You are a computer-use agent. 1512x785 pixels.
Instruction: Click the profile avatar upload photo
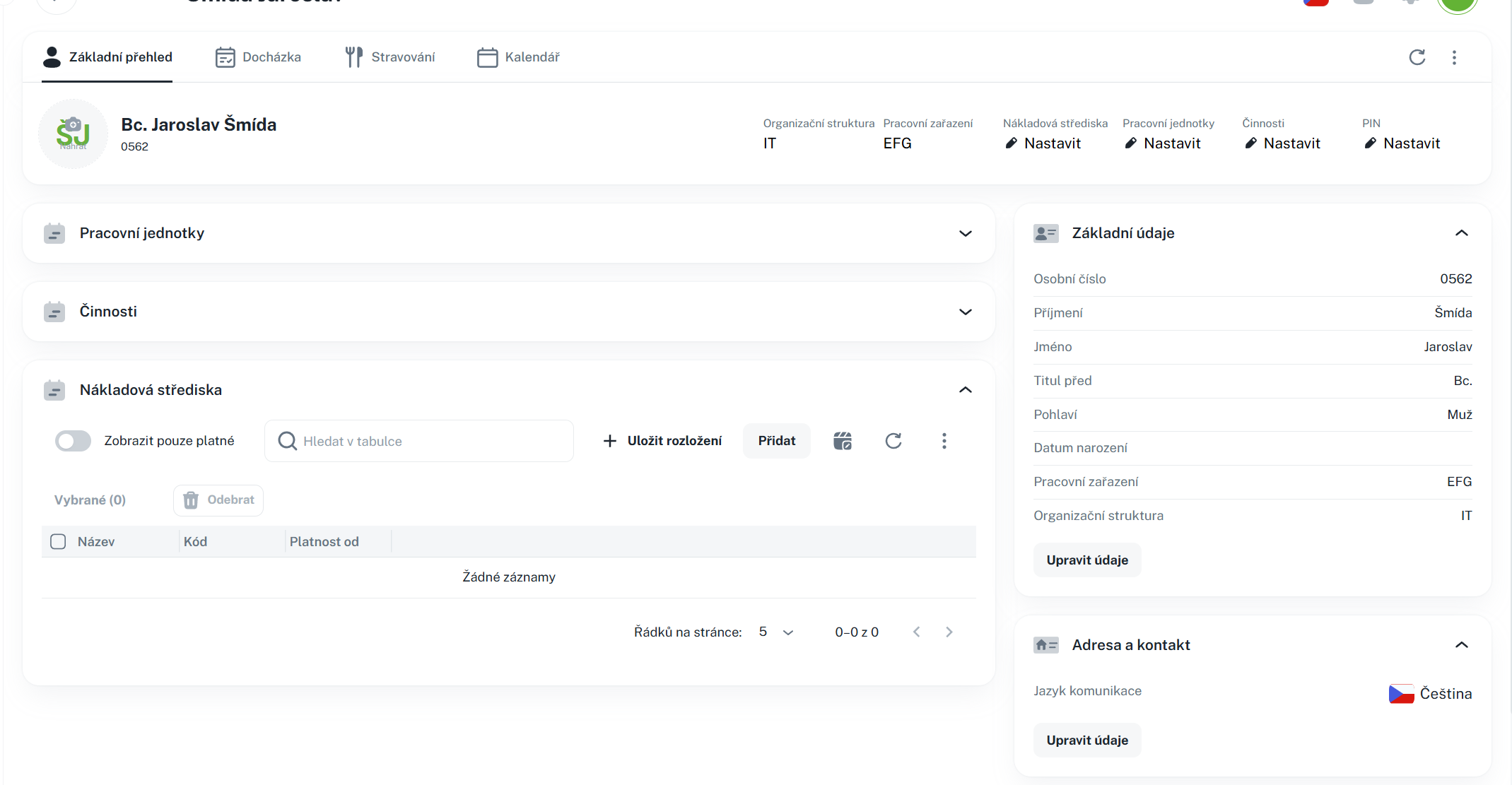tap(73, 134)
